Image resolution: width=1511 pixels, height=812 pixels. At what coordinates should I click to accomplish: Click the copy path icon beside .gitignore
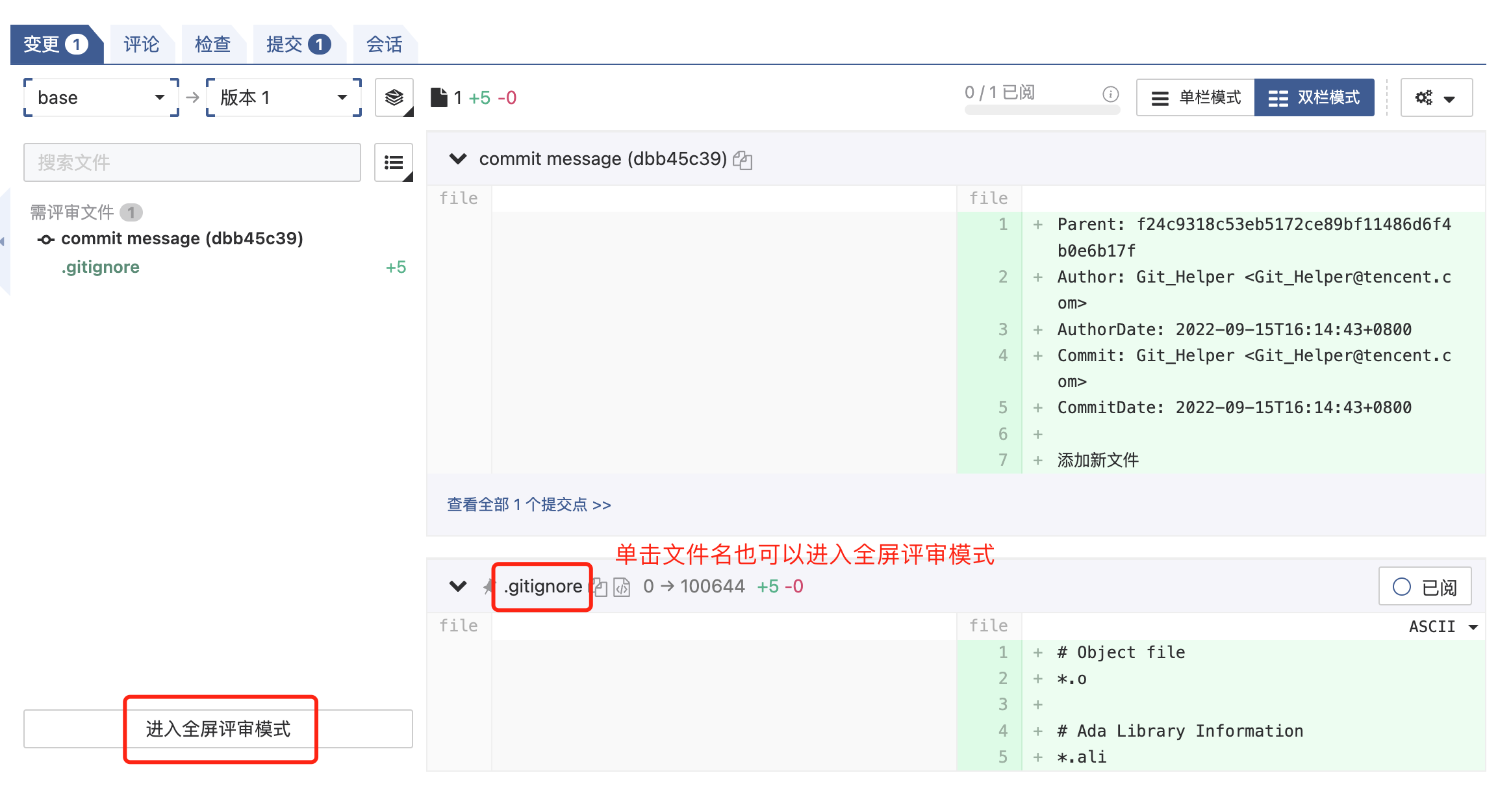[600, 587]
